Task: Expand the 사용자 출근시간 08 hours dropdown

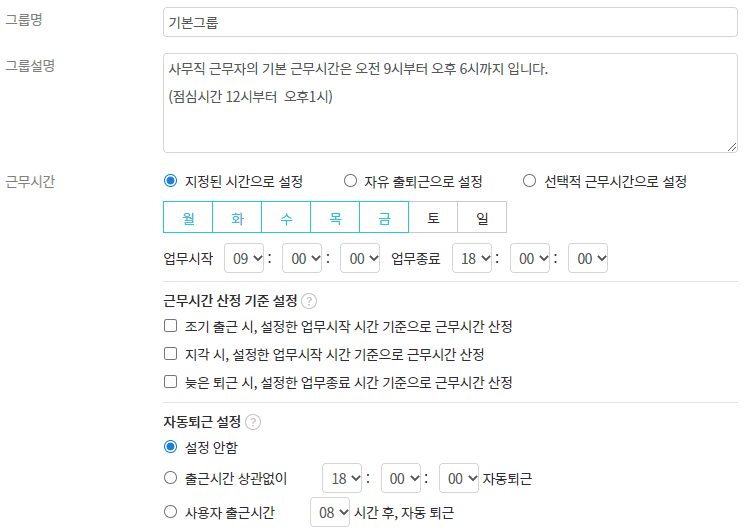Action: [x=331, y=513]
